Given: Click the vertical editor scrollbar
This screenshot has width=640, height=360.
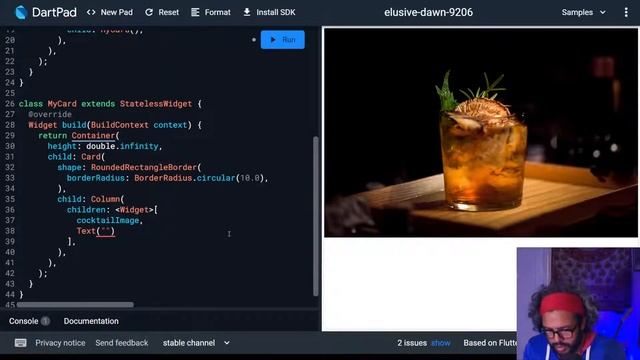Looking at the screenshot, I should [x=316, y=216].
